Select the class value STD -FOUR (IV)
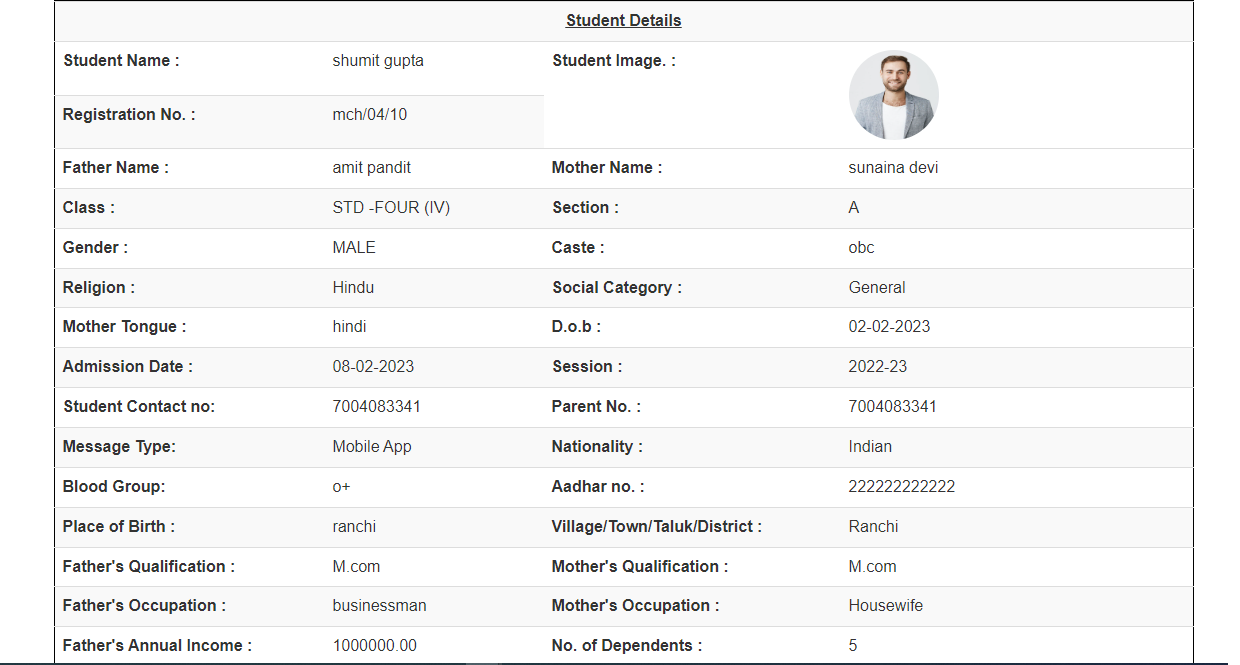The height and width of the screenshot is (665, 1240). tap(391, 208)
